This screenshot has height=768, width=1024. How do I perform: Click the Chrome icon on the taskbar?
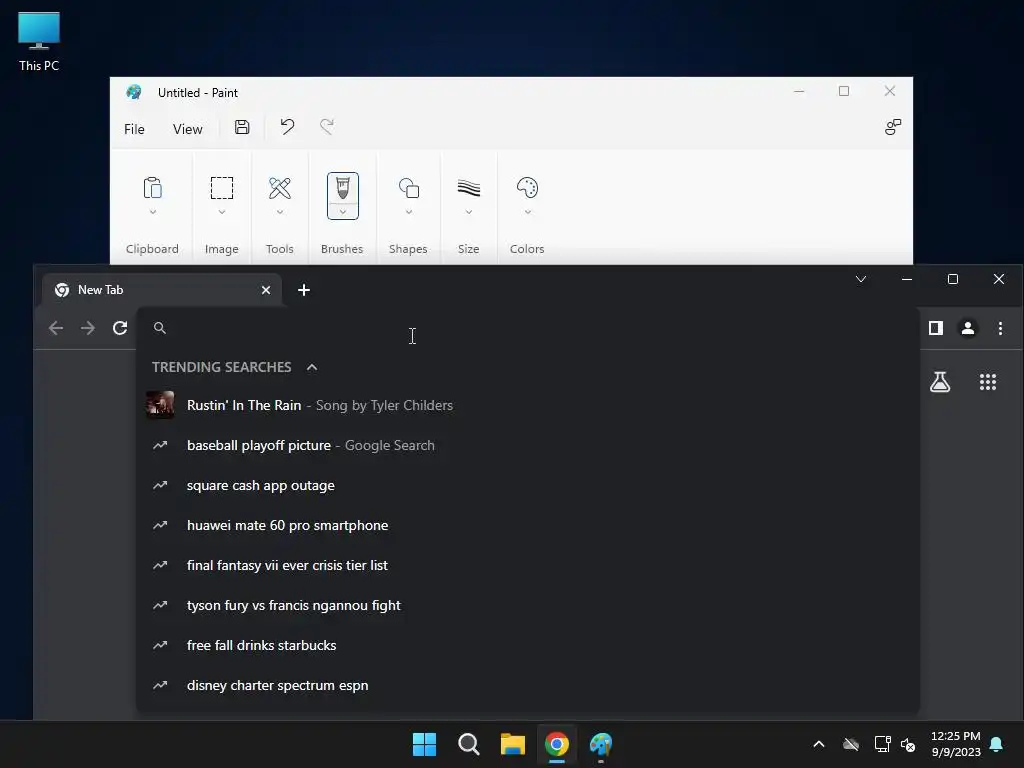click(x=557, y=744)
